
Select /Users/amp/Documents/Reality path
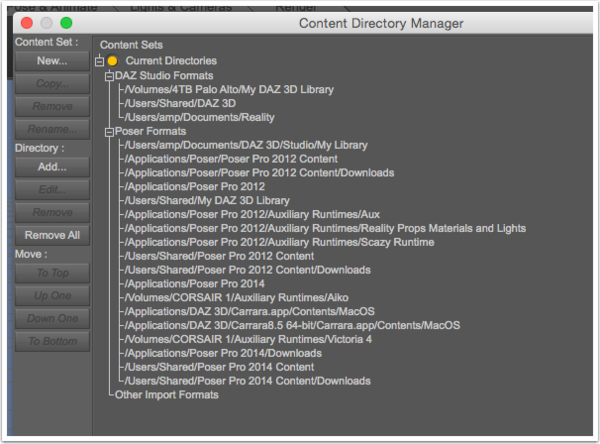click(x=200, y=117)
